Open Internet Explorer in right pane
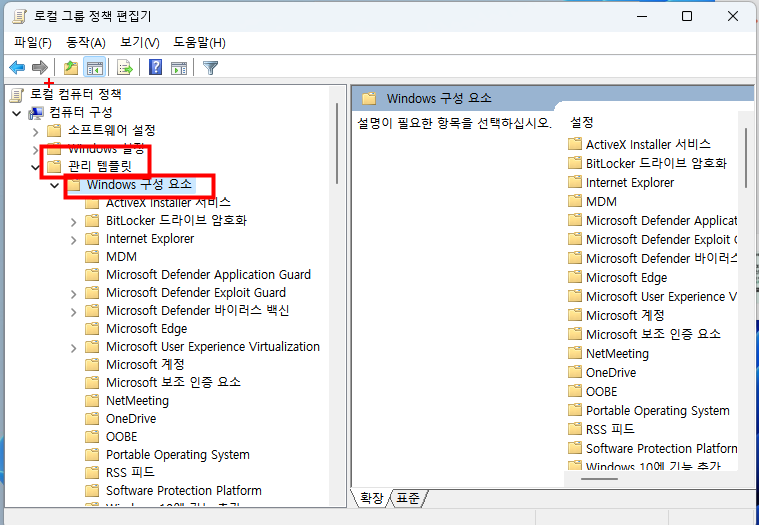 [x=630, y=183]
